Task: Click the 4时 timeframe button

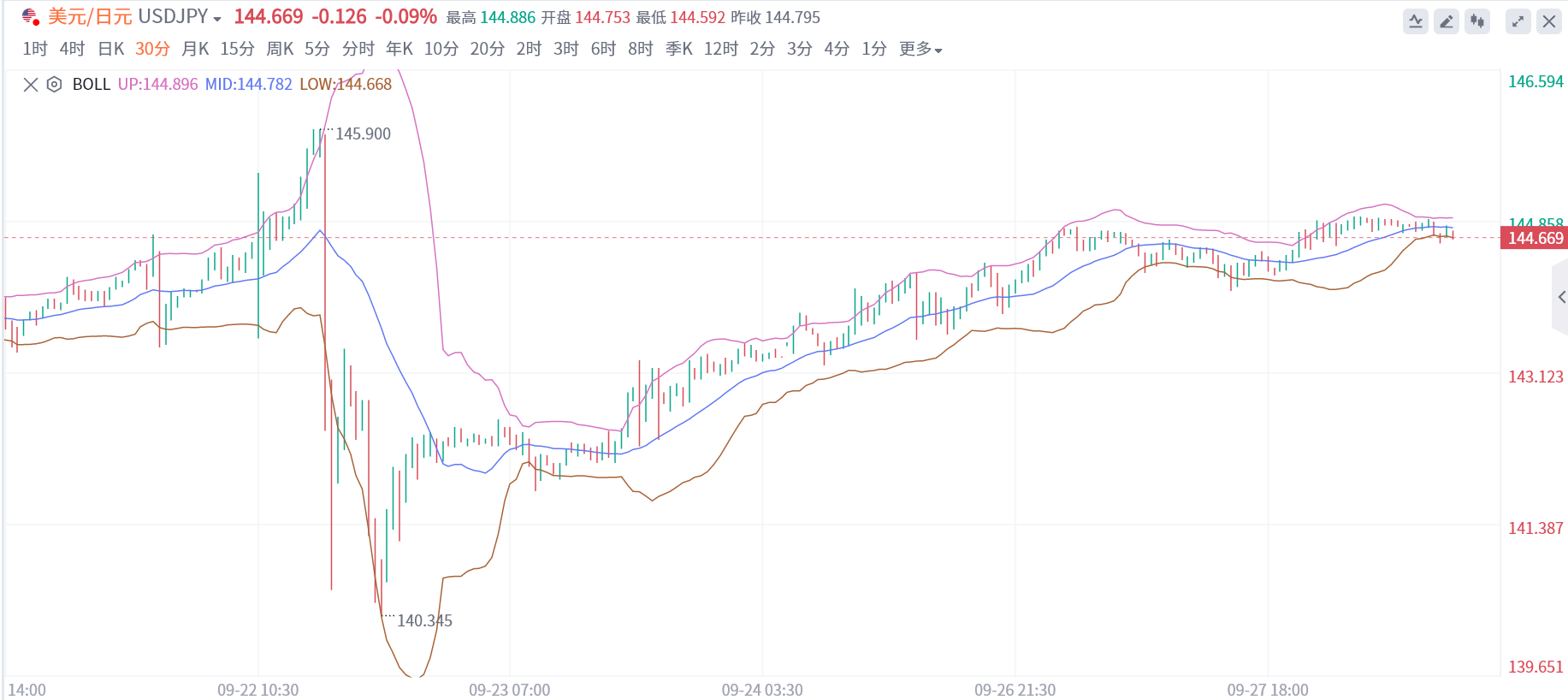Action: pos(72,49)
